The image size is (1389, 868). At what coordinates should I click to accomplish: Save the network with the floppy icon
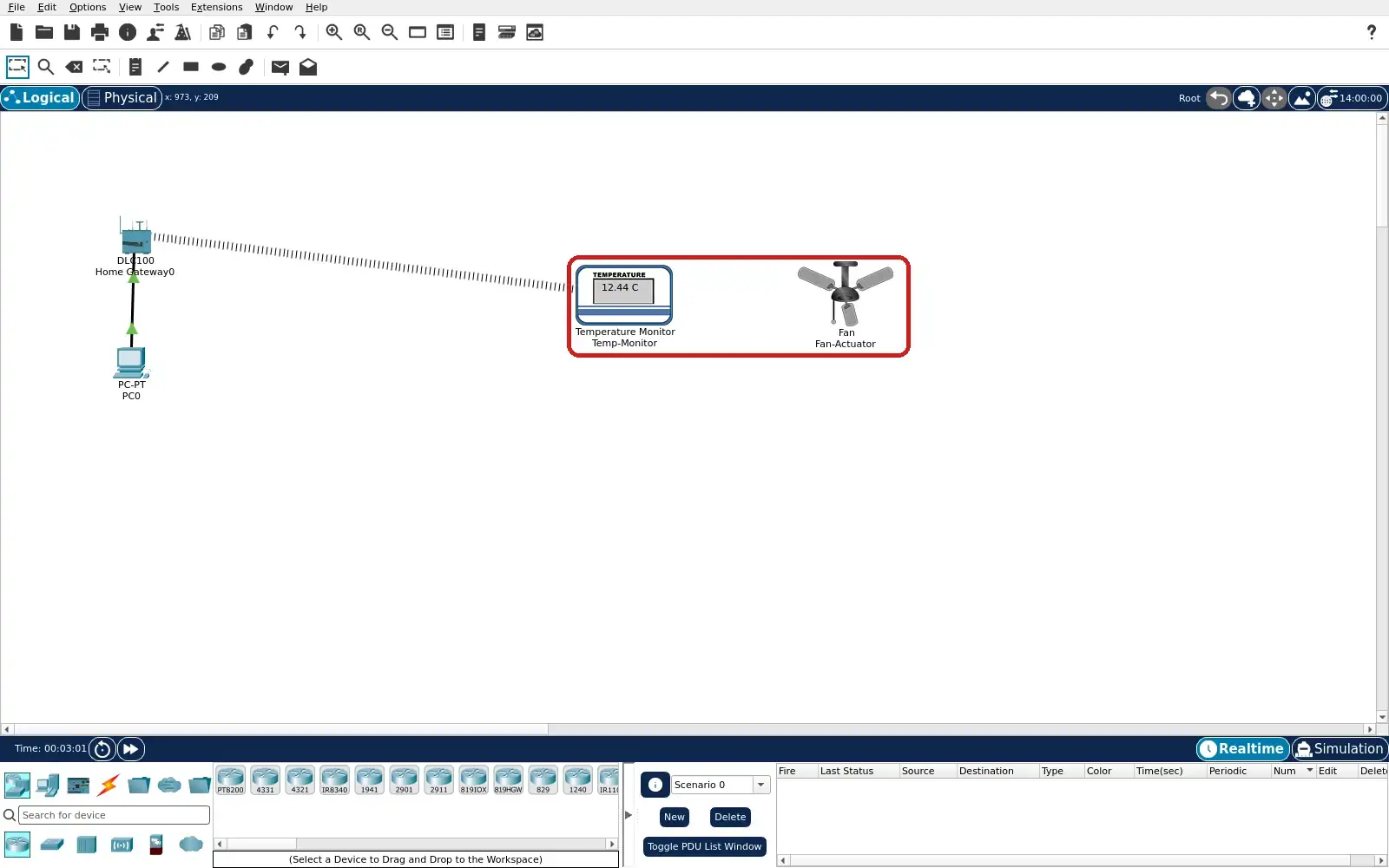[72, 32]
